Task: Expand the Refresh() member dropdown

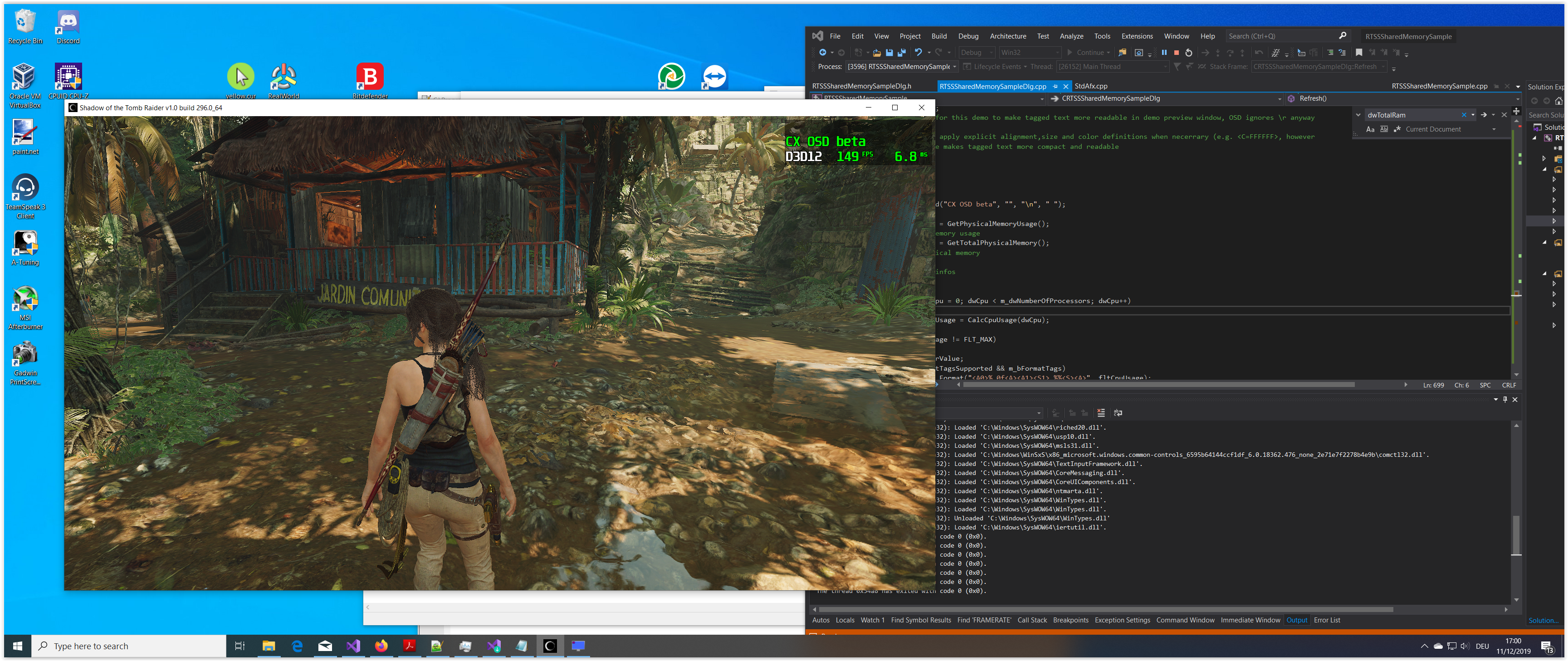Action: [x=1518, y=98]
